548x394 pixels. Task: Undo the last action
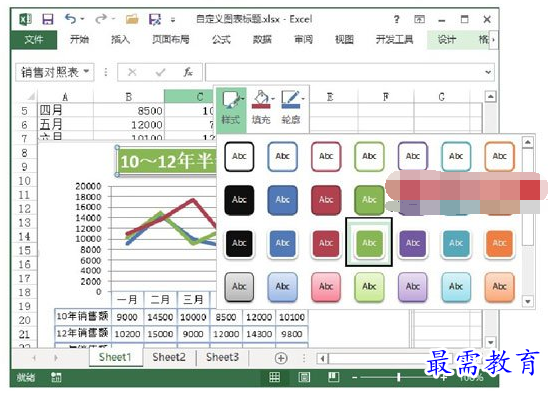pos(71,19)
